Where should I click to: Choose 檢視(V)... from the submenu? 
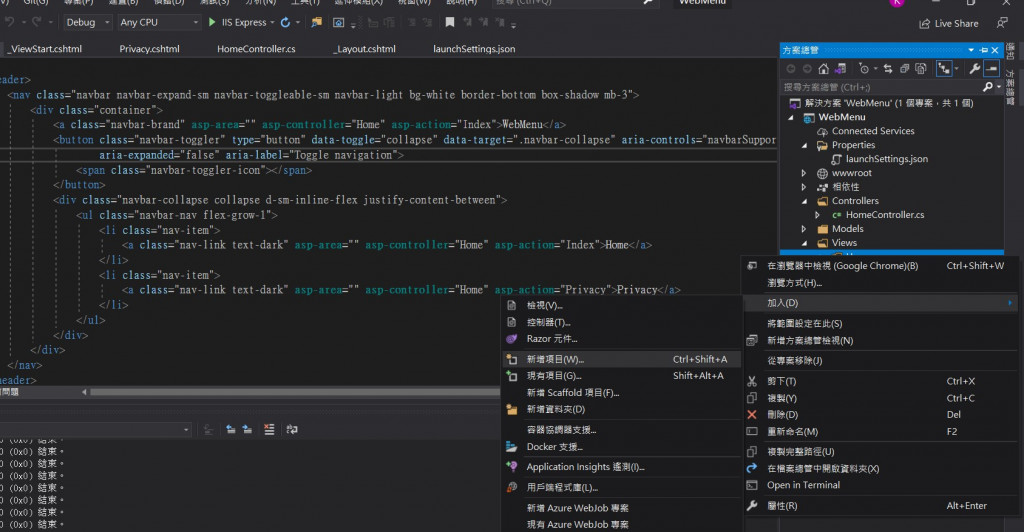[x=622, y=305]
